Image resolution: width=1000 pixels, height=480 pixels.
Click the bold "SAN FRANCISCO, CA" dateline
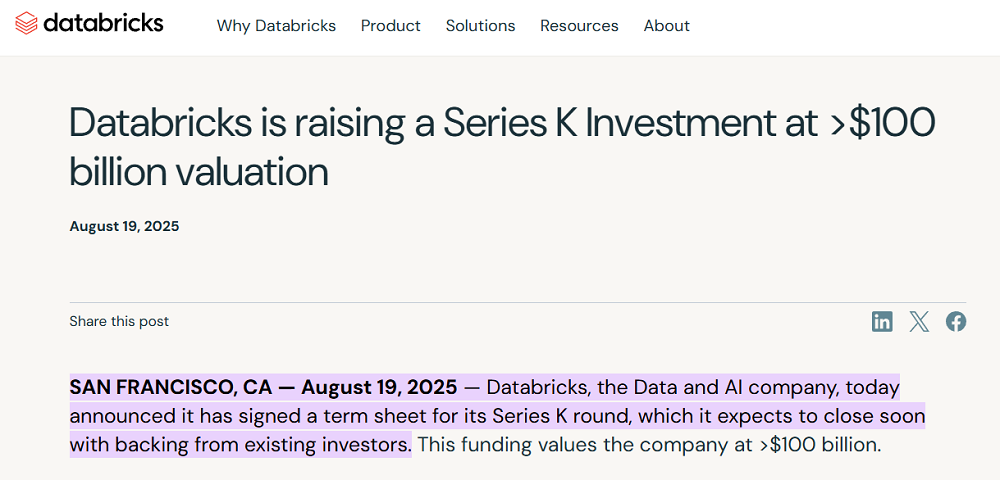coord(172,387)
